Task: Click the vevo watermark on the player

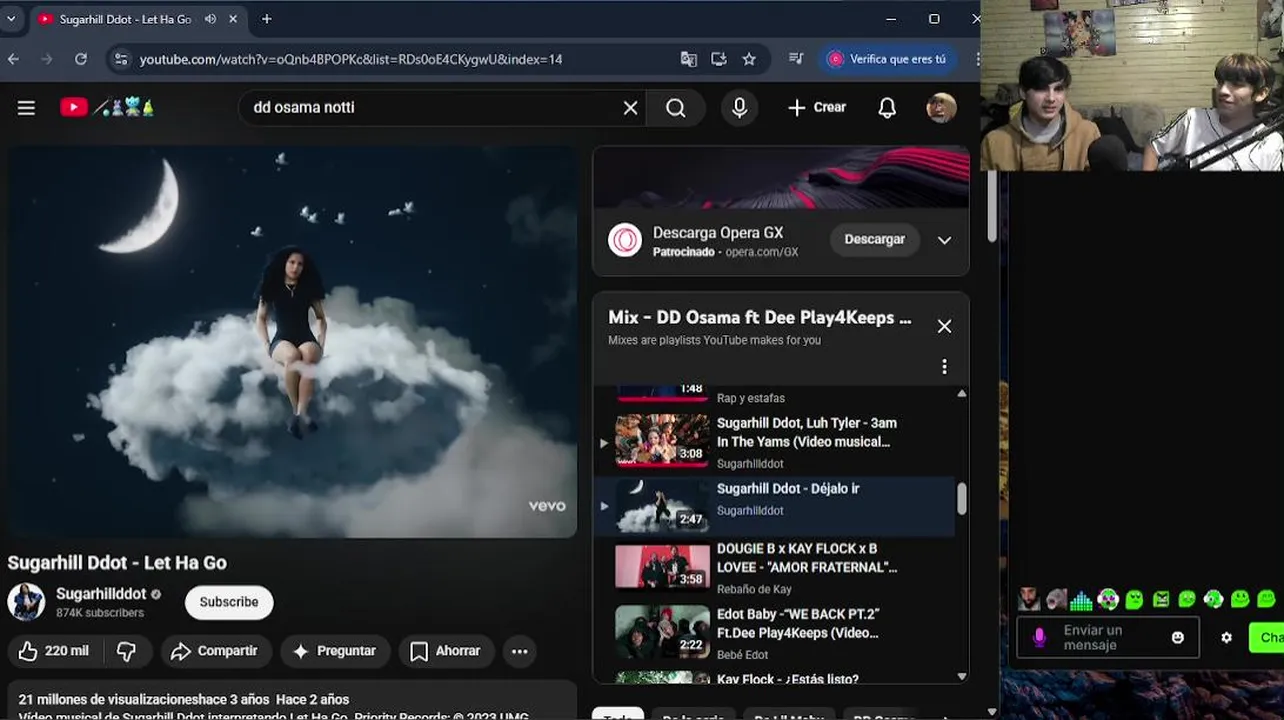Action: (547, 506)
